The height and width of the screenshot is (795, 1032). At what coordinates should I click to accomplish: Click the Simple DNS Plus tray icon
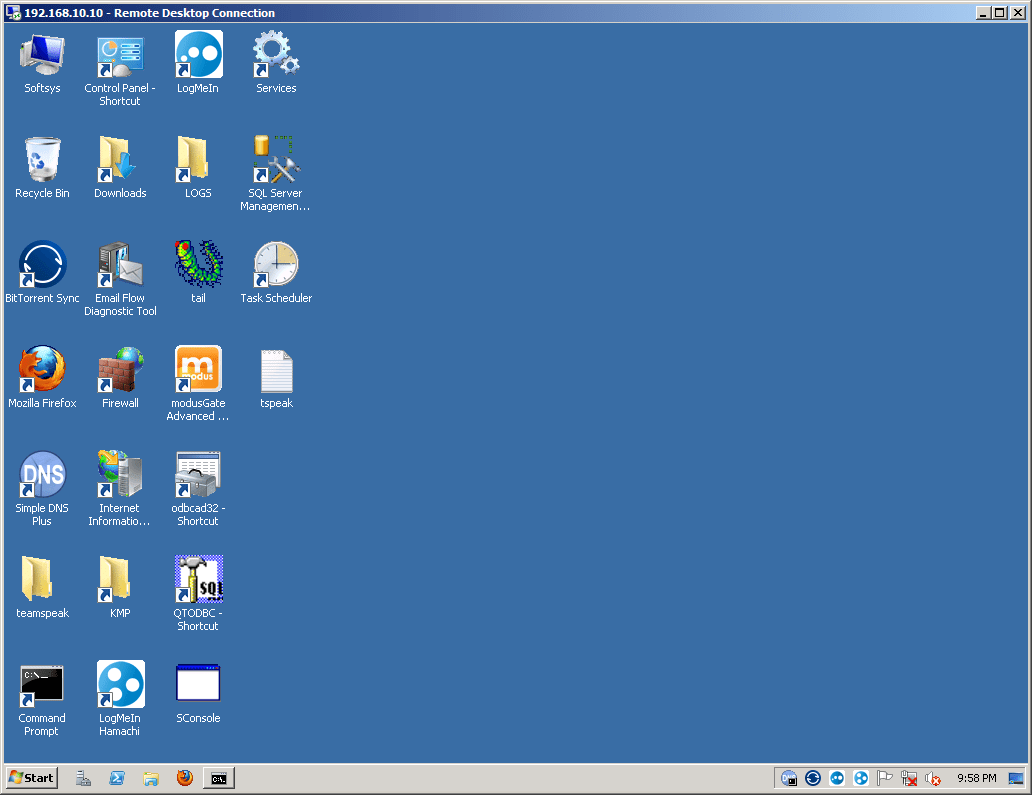point(789,779)
